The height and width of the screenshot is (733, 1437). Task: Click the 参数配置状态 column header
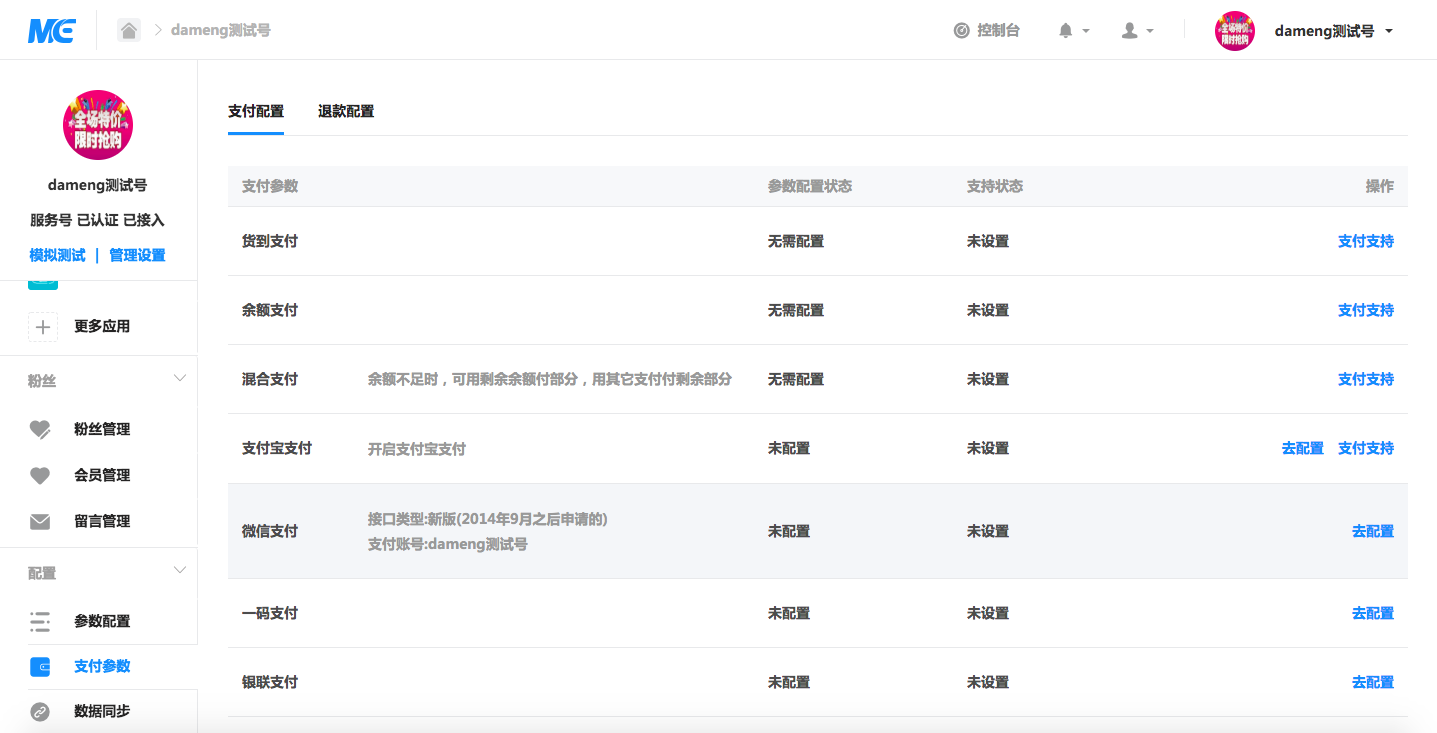tap(810, 186)
